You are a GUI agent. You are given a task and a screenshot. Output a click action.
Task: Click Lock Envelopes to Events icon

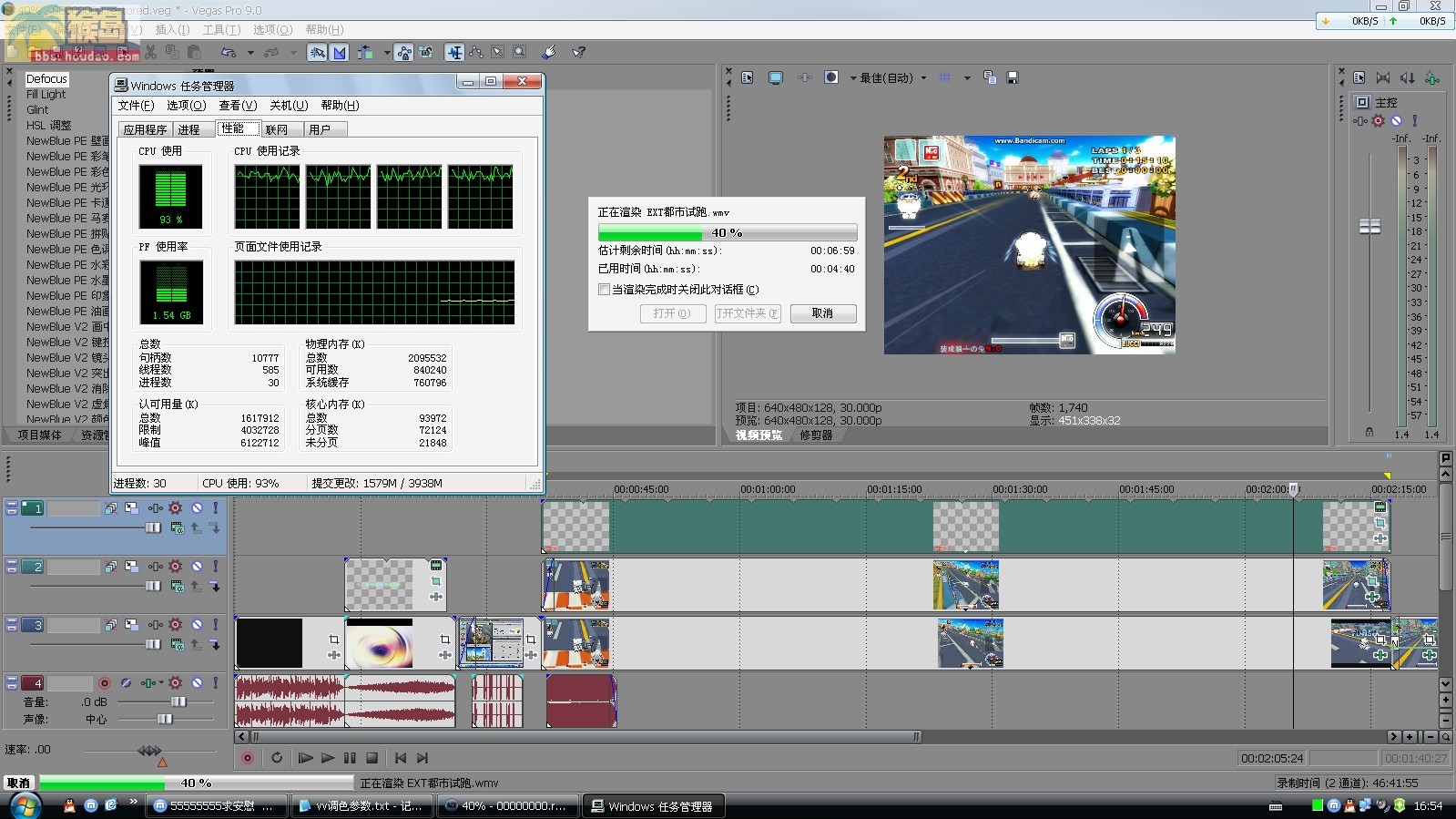(x=404, y=53)
